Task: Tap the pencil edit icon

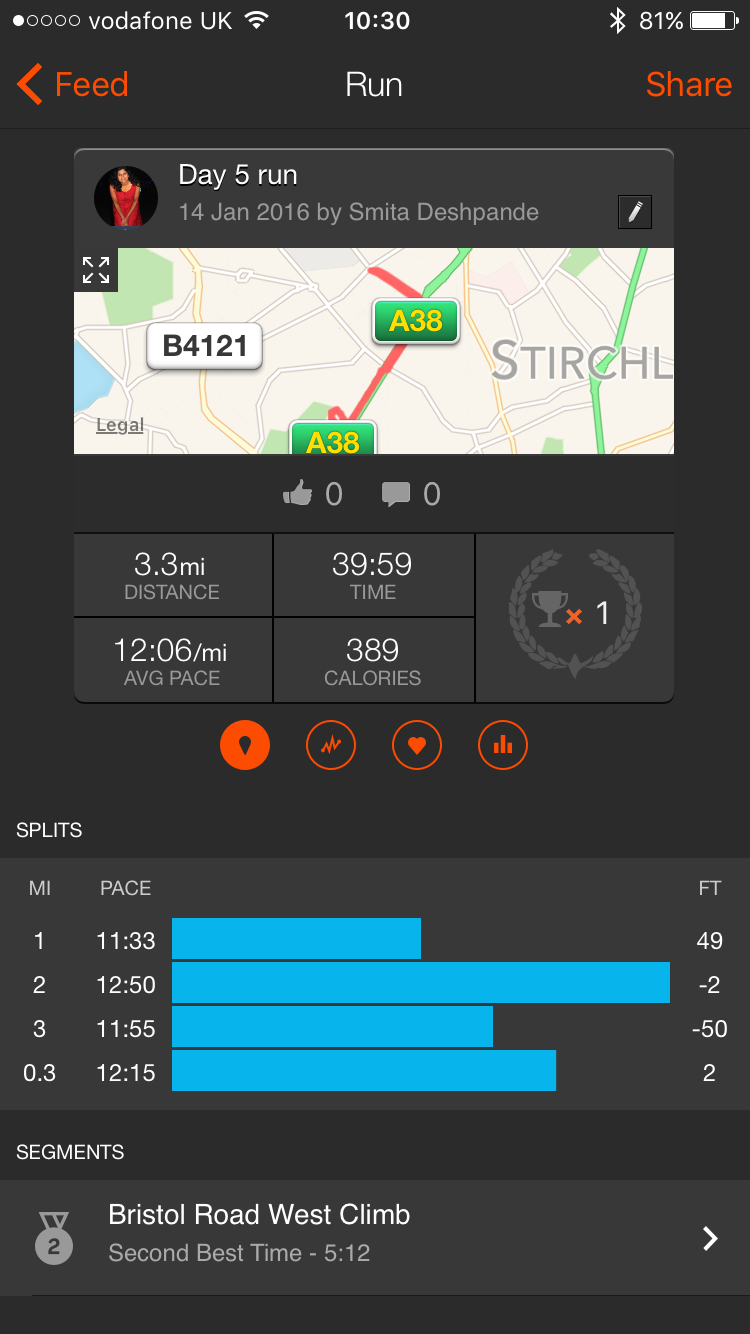Action: pyautogui.click(x=635, y=212)
